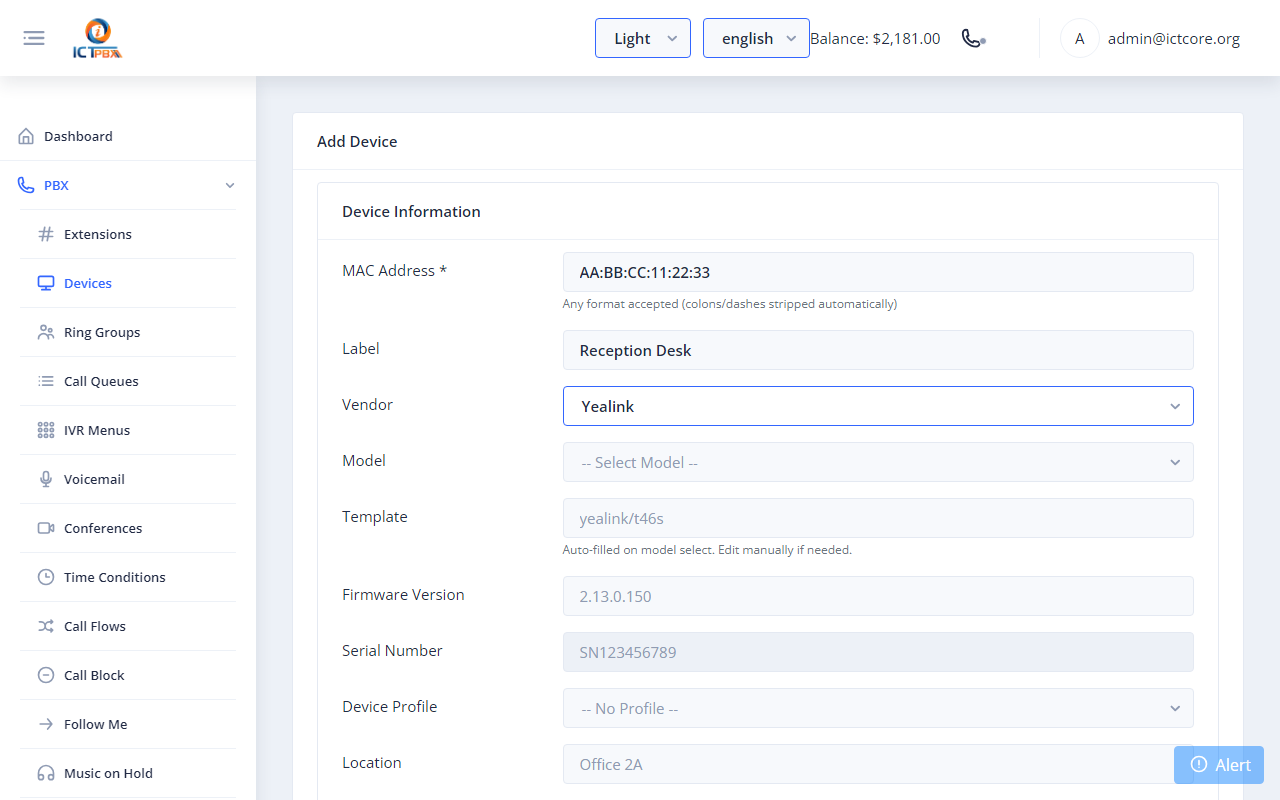
Task: Click the Extensions hash icon
Action: click(46, 234)
